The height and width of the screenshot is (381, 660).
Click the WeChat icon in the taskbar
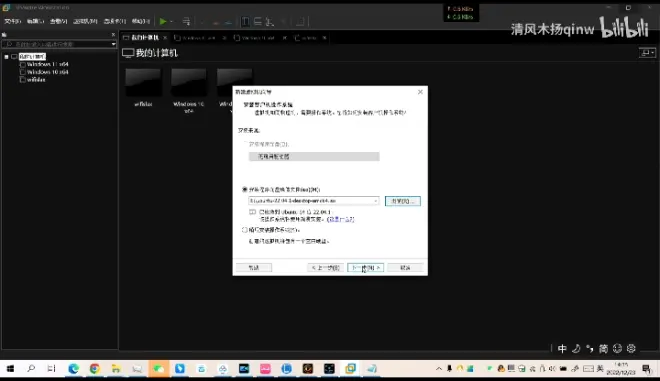[158, 369]
